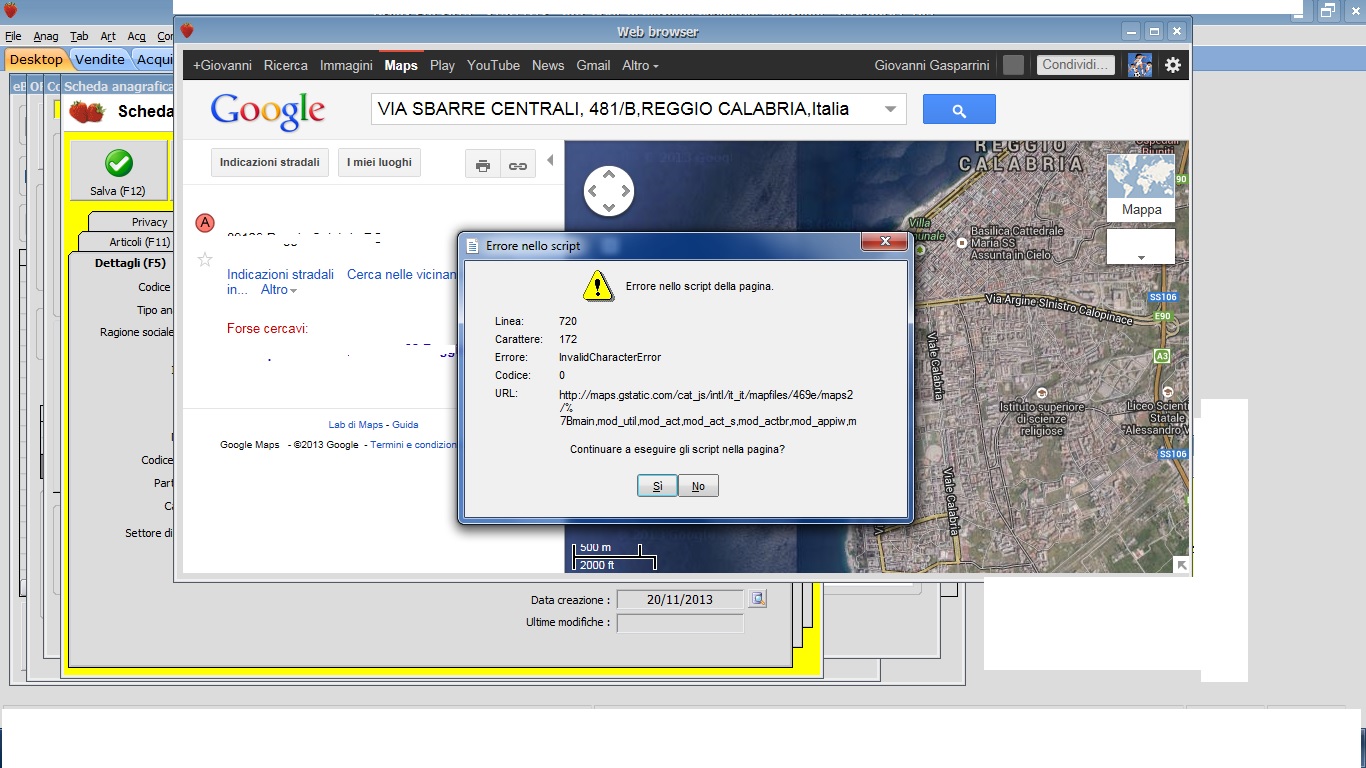This screenshot has height=768, width=1366.
Task: Open Immagini in the Google bar
Action: click(346, 65)
